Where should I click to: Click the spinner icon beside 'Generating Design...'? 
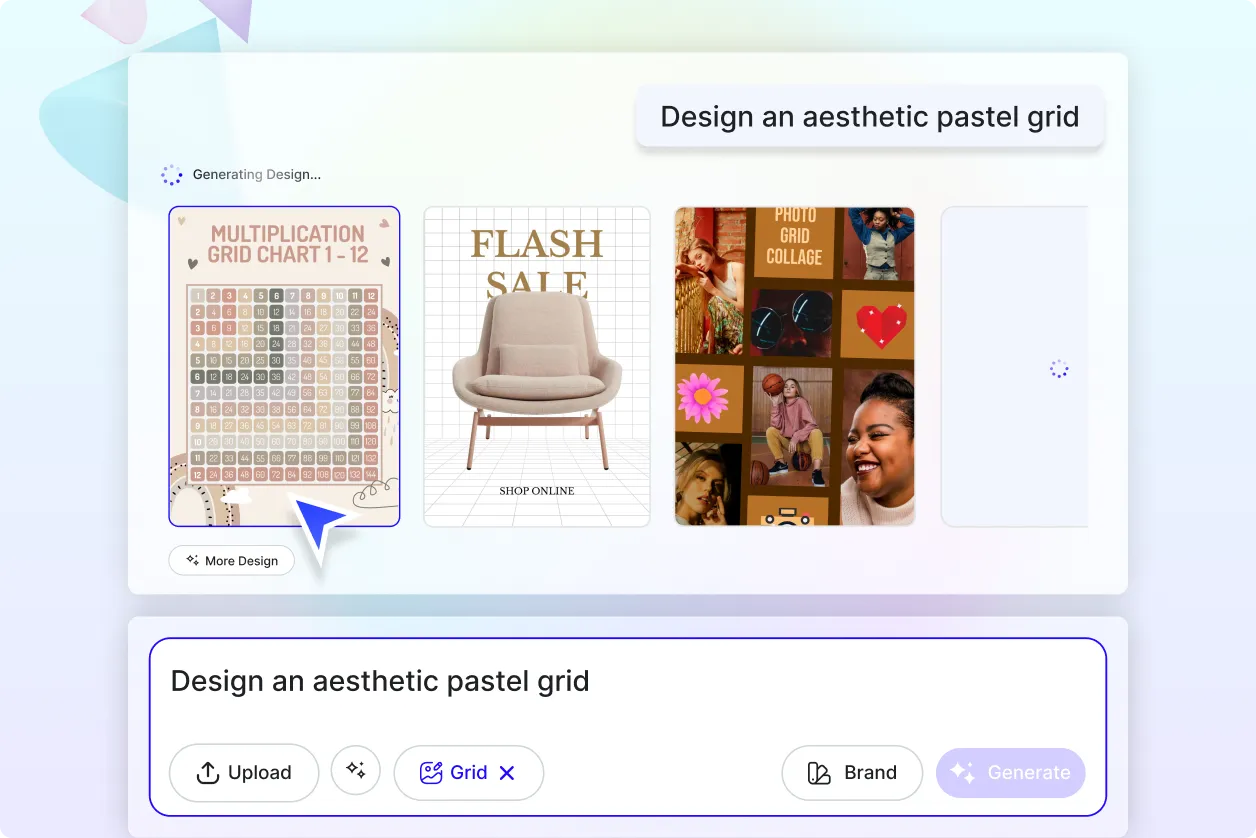point(172,175)
